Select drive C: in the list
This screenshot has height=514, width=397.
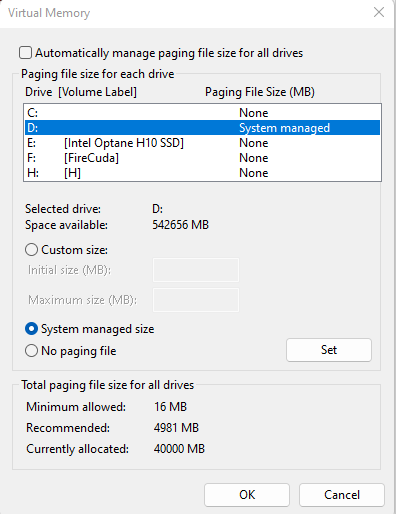coord(202,113)
